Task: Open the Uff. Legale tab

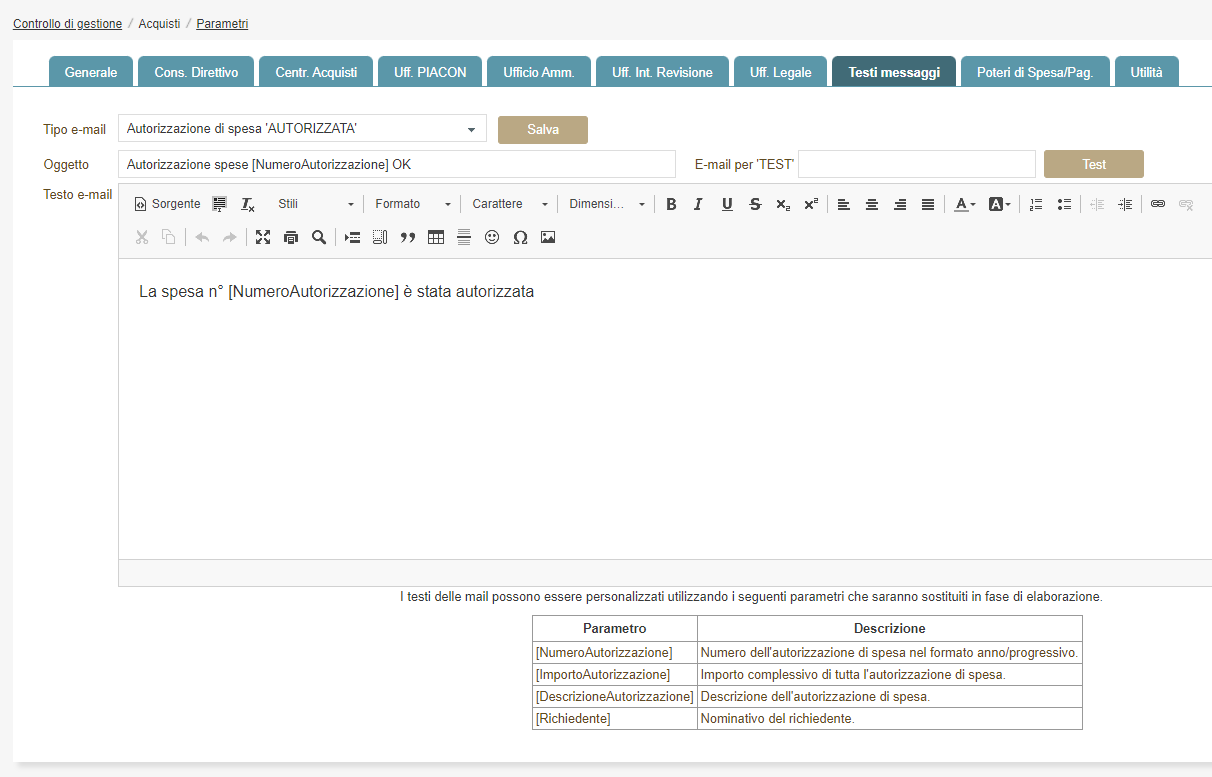Action: pyautogui.click(x=780, y=72)
